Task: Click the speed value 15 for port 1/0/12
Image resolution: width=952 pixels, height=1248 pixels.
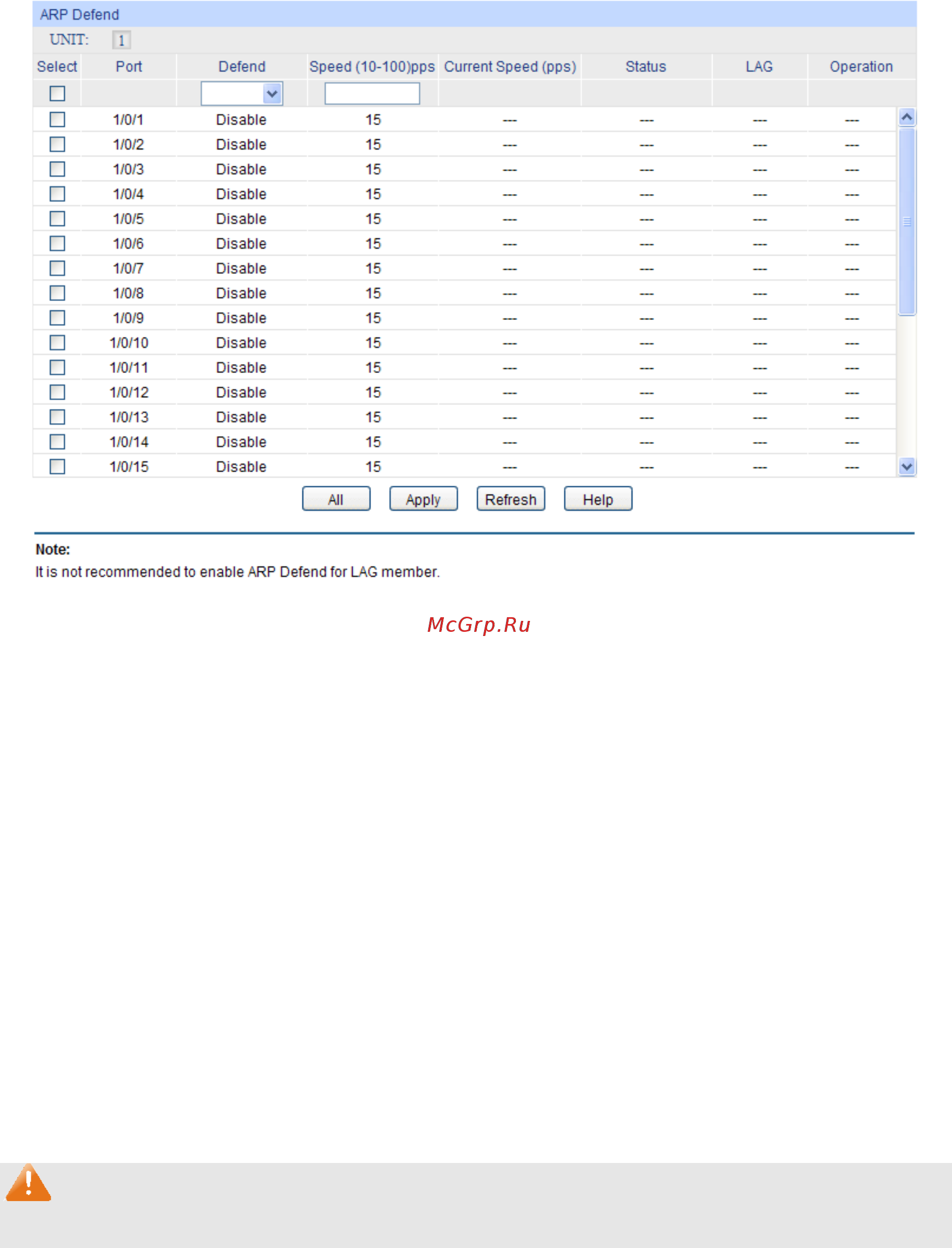Action: [x=373, y=392]
